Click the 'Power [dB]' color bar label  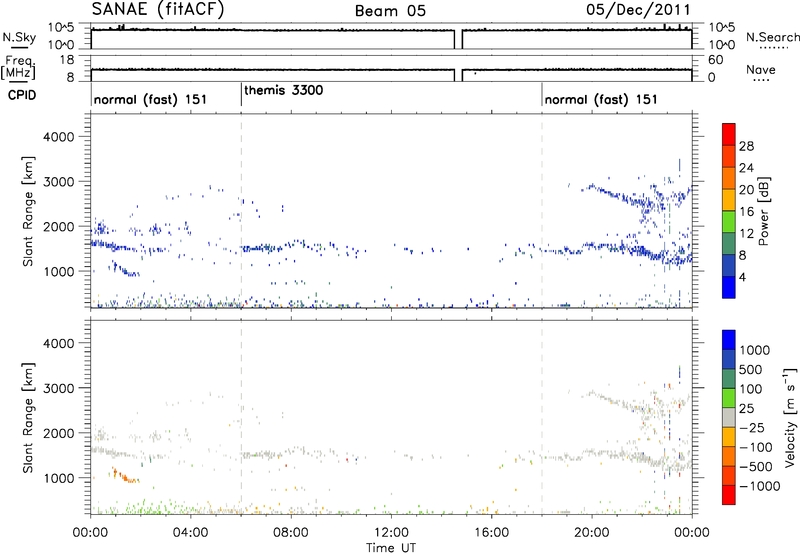point(763,211)
